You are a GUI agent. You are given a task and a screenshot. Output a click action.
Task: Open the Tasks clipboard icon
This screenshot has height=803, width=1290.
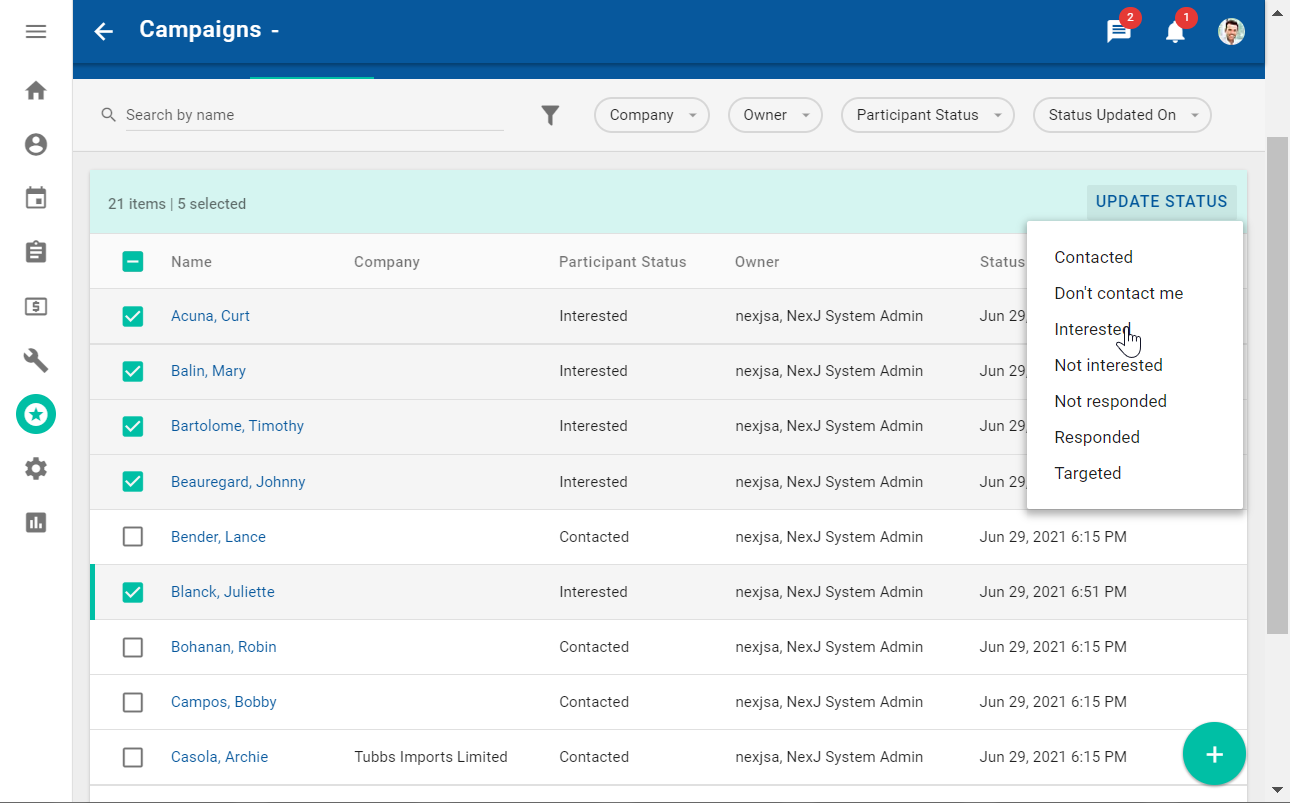(x=36, y=252)
